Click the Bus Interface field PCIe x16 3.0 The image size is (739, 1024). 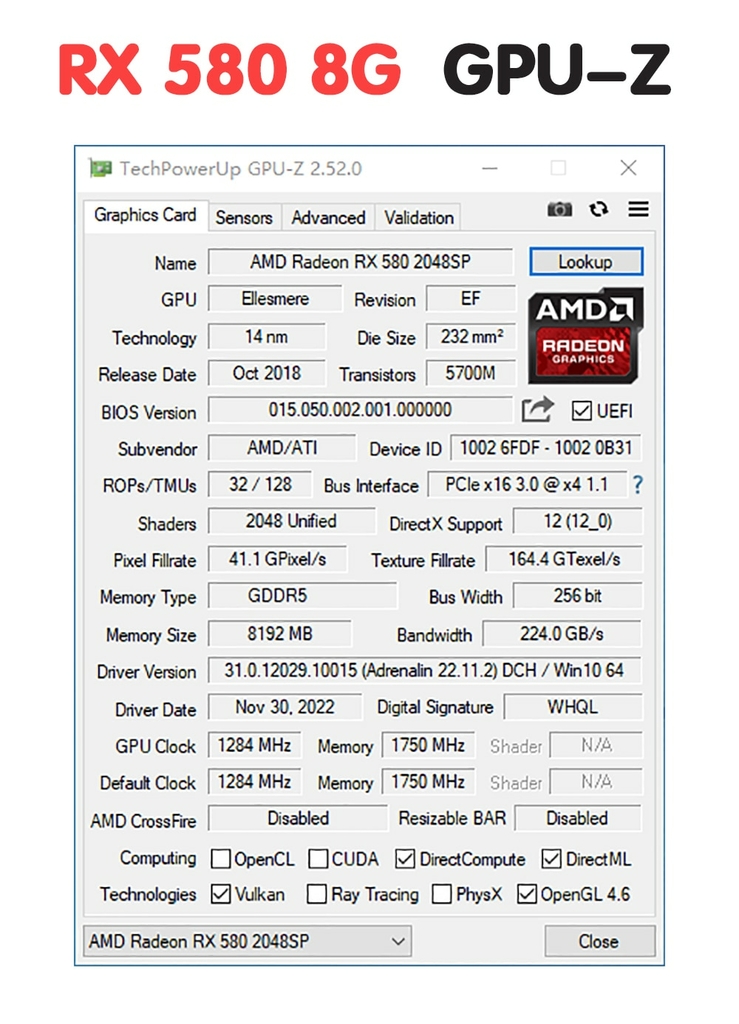pos(527,485)
